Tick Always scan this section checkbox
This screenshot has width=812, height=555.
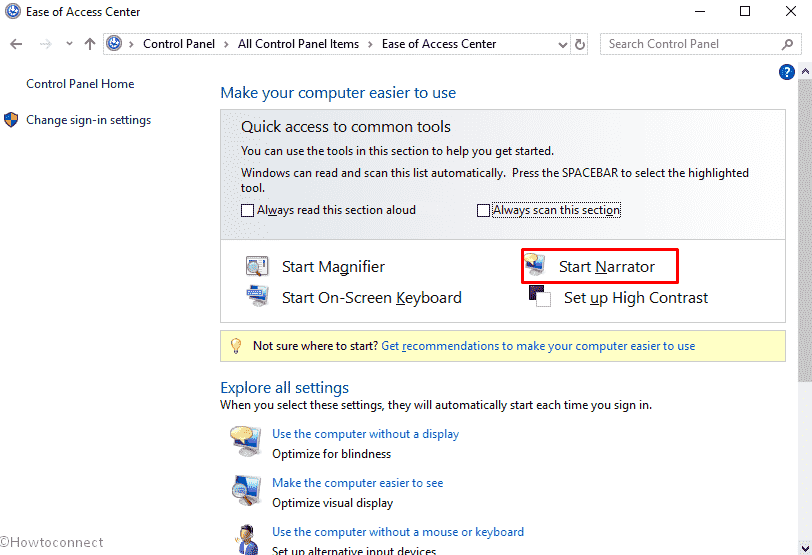483,210
